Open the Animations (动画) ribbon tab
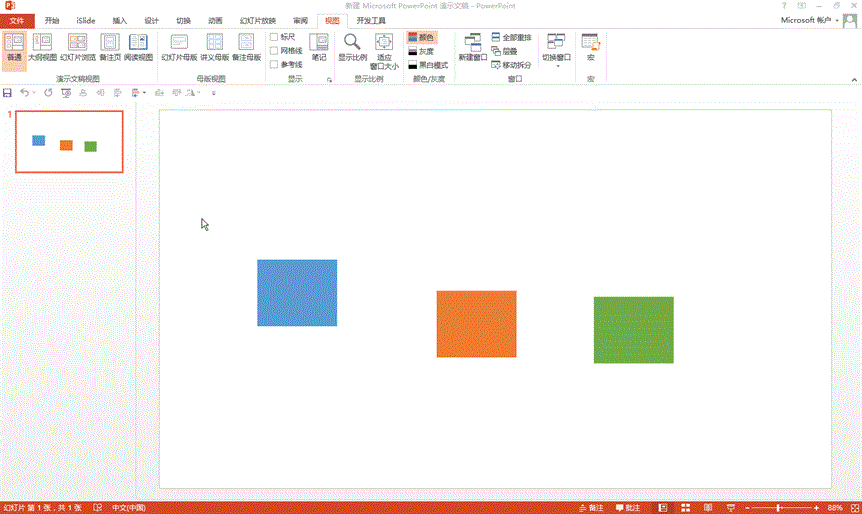Image resolution: width=862 pixels, height=514 pixels. [215, 20]
